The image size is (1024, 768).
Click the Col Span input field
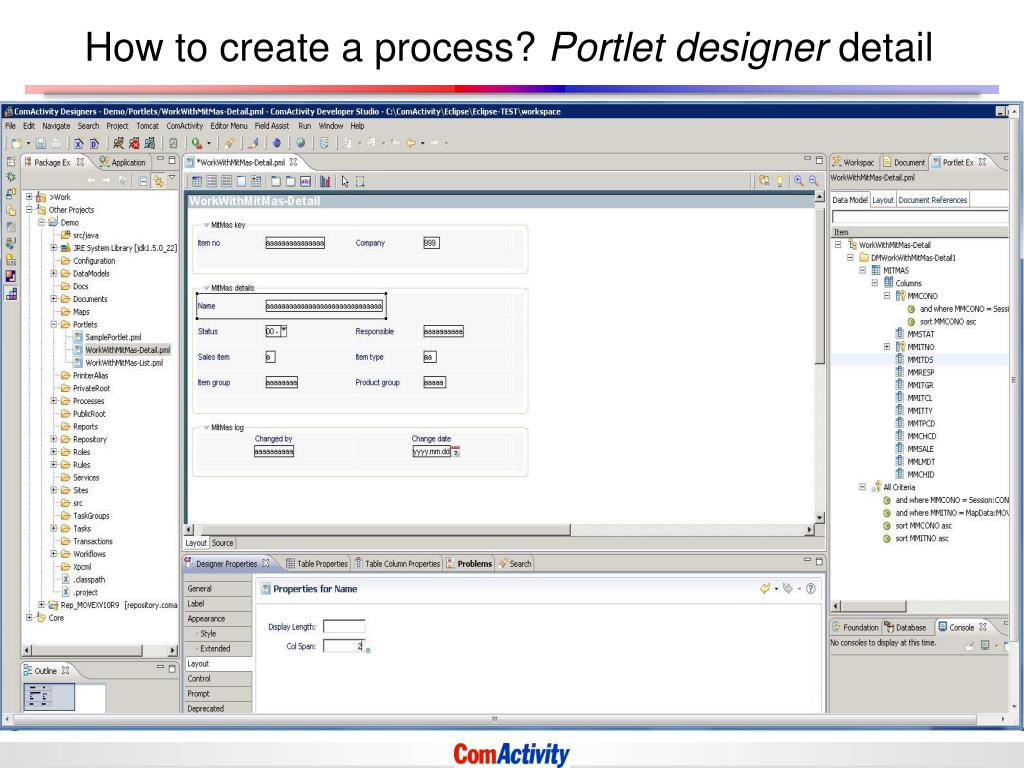[344, 645]
